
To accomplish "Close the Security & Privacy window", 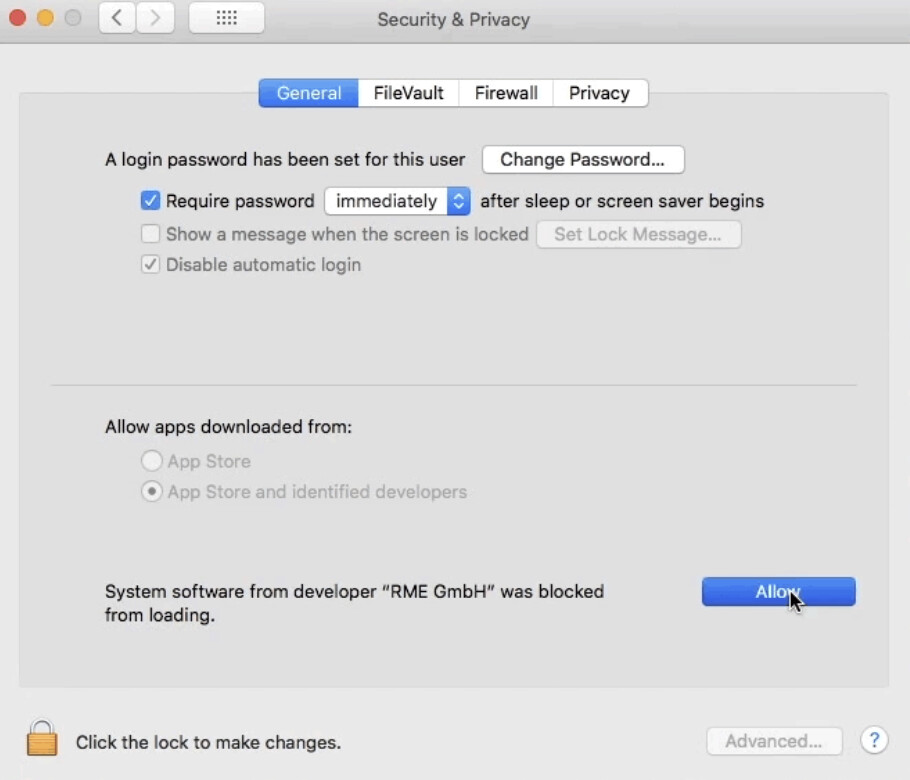I will click(17, 19).
